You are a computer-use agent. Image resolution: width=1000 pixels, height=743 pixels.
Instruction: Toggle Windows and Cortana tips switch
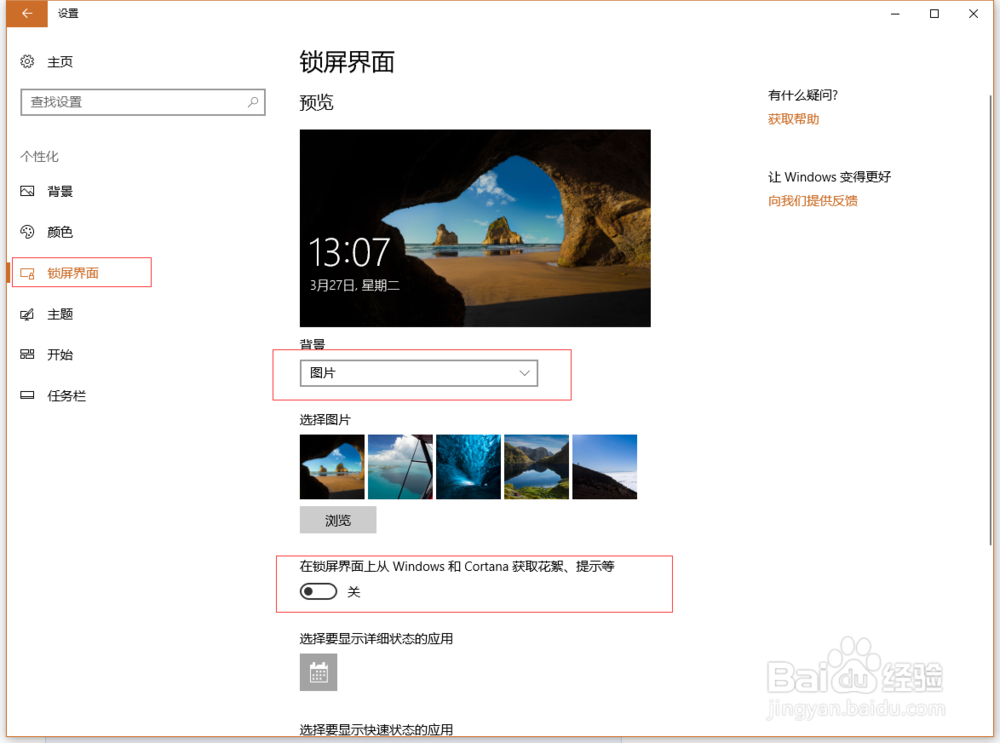coord(318,592)
